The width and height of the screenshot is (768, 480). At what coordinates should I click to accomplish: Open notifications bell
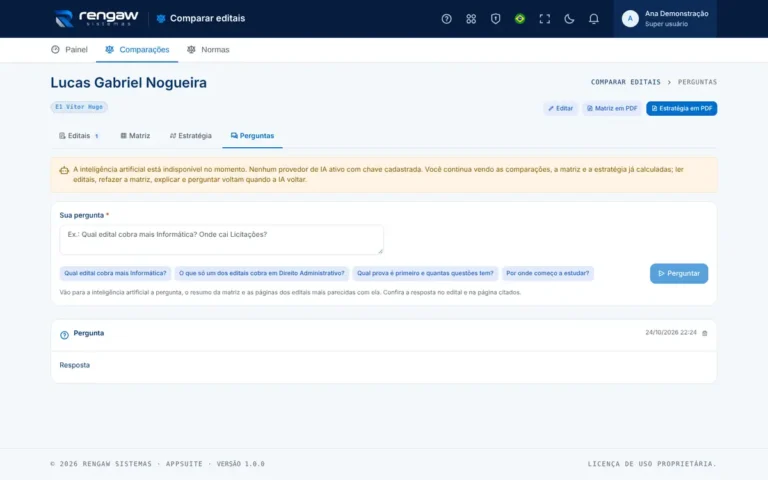593,19
